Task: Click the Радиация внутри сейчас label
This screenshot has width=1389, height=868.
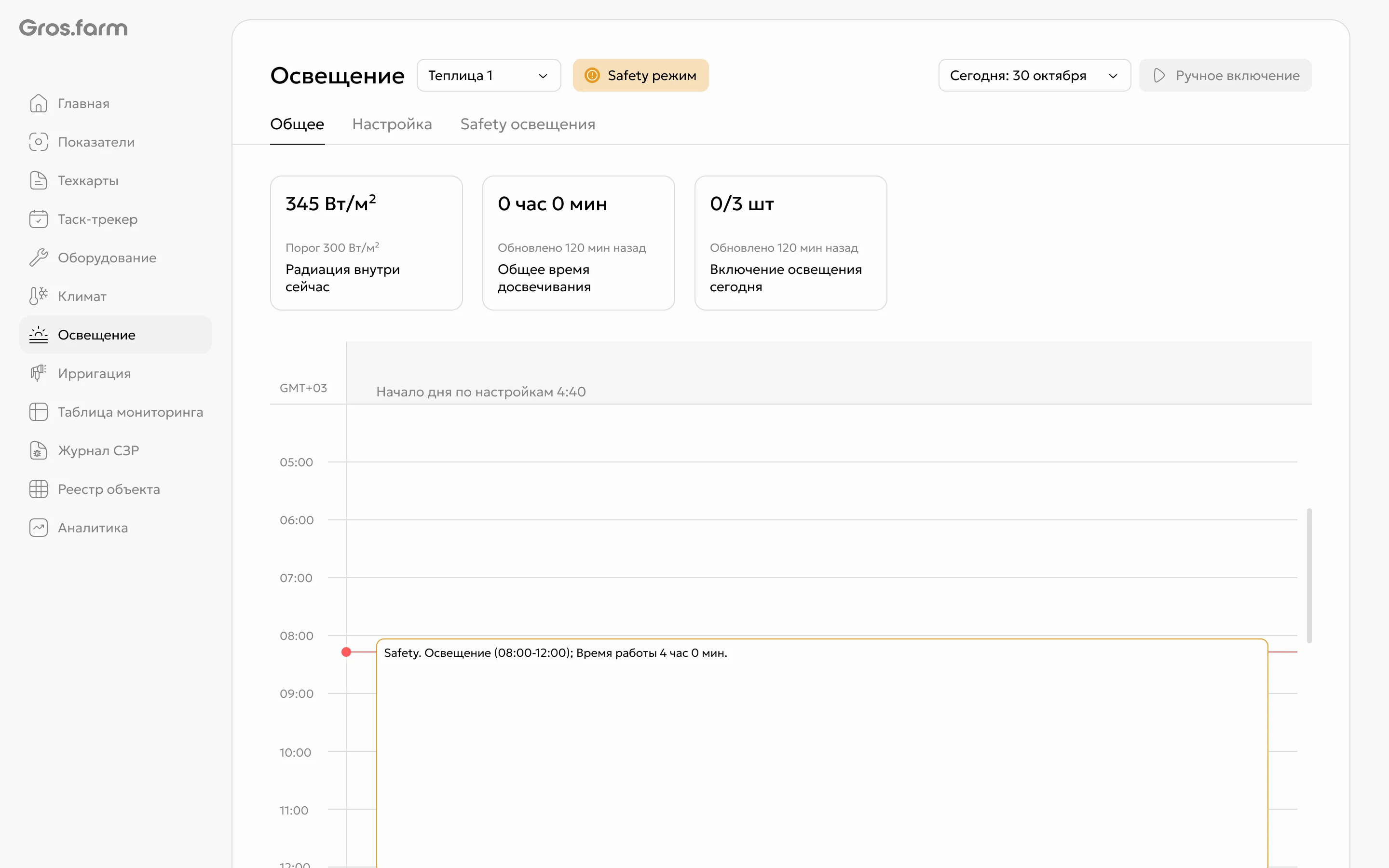Action: pyautogui.click(x=342, y=278)
